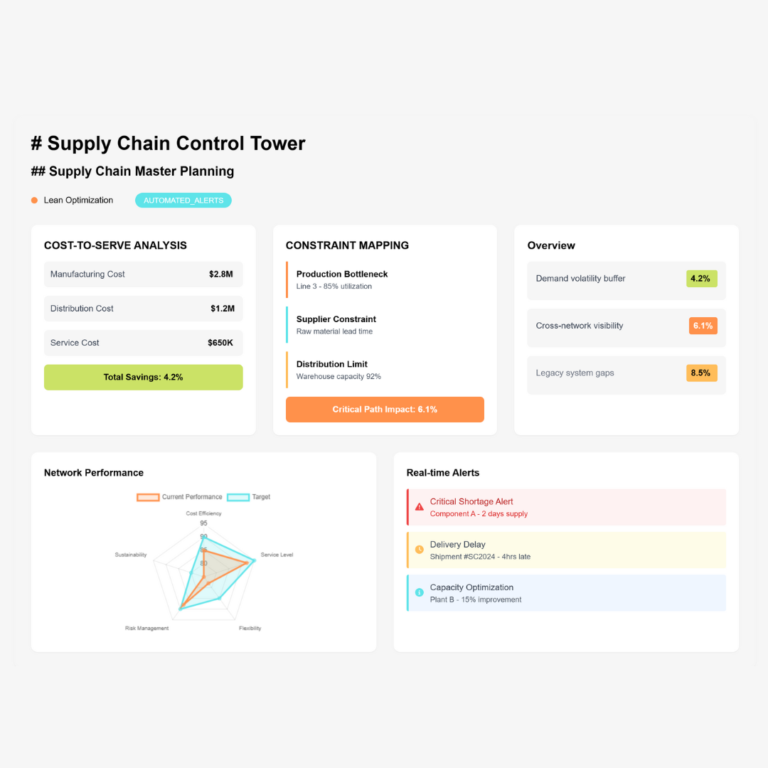Click the orange Lean Optimization status dot
768x768 pixels.
[x=34, y=200]
